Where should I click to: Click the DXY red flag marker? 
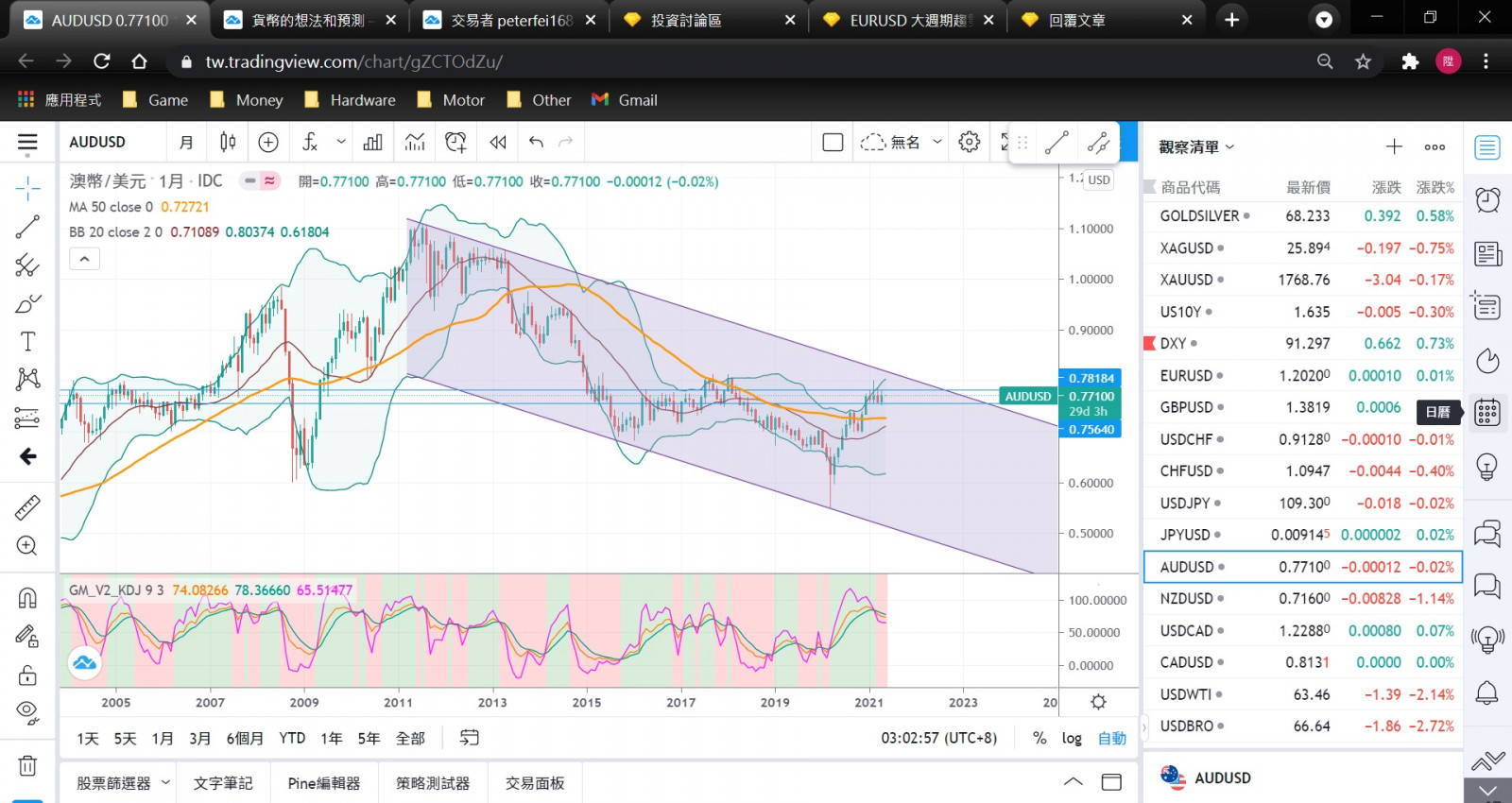click(x=1149, y=343)
